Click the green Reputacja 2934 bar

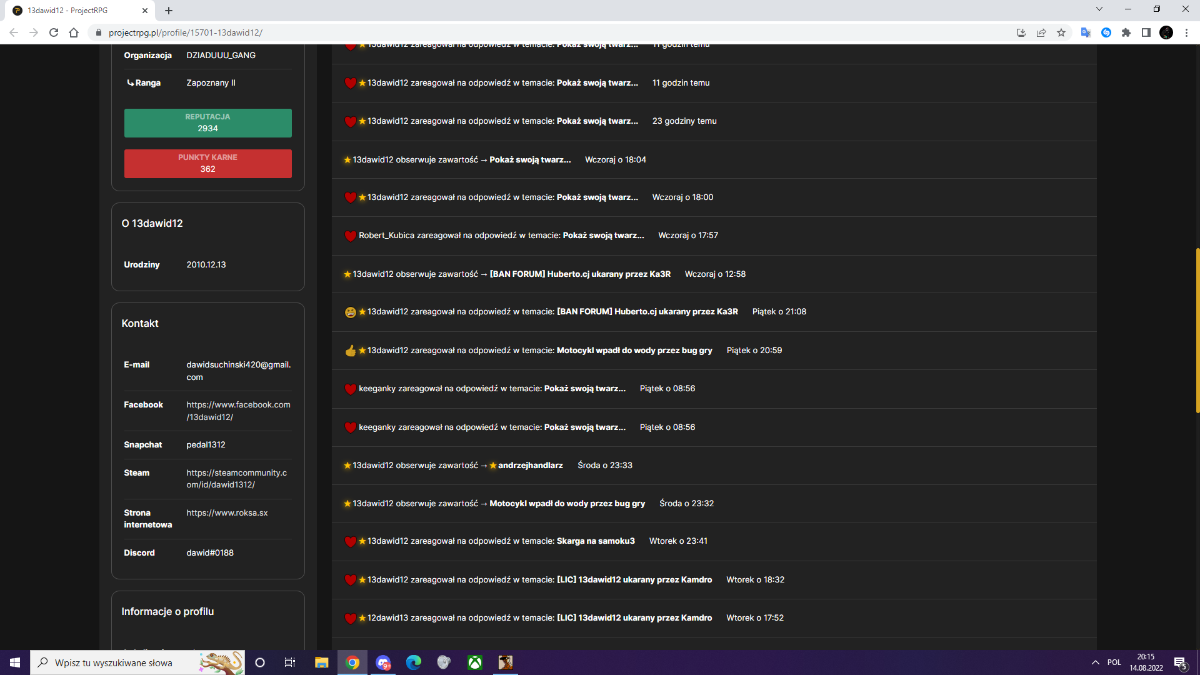pos(208,123)
